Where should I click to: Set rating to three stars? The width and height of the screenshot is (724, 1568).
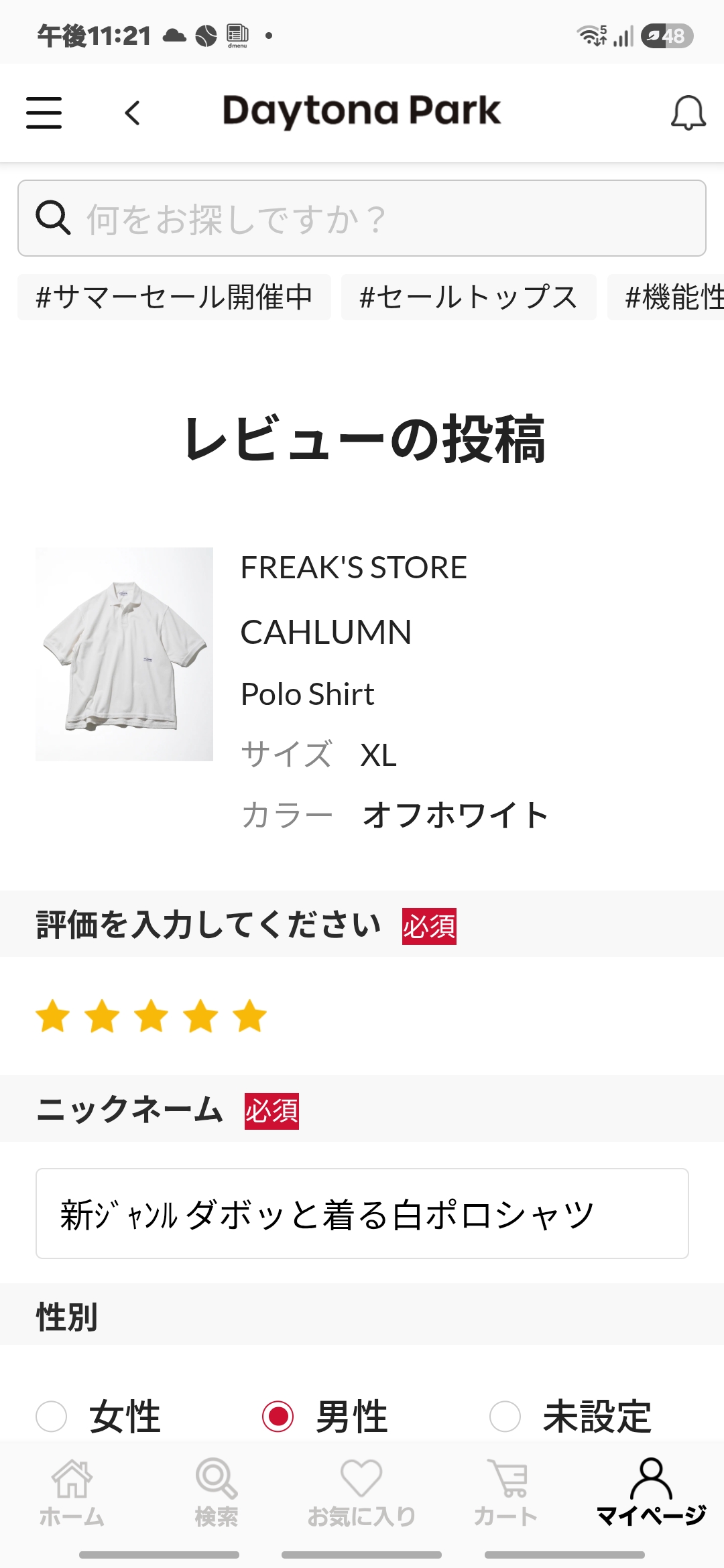click(152, 1015)
